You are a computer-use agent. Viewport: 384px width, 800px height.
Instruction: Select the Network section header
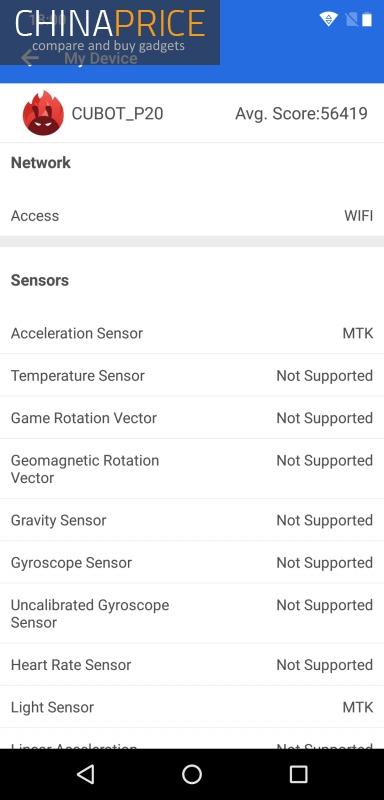[41, 163]
